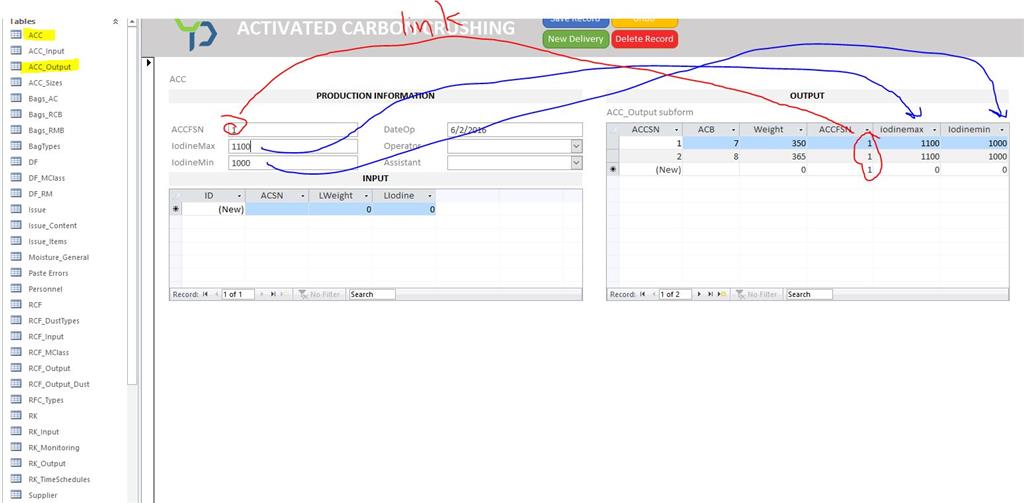Image resolution: width=1024 pixels, height=503 pixels.
Task: Click the DF_MClass table icon
Action: point(16,178)
